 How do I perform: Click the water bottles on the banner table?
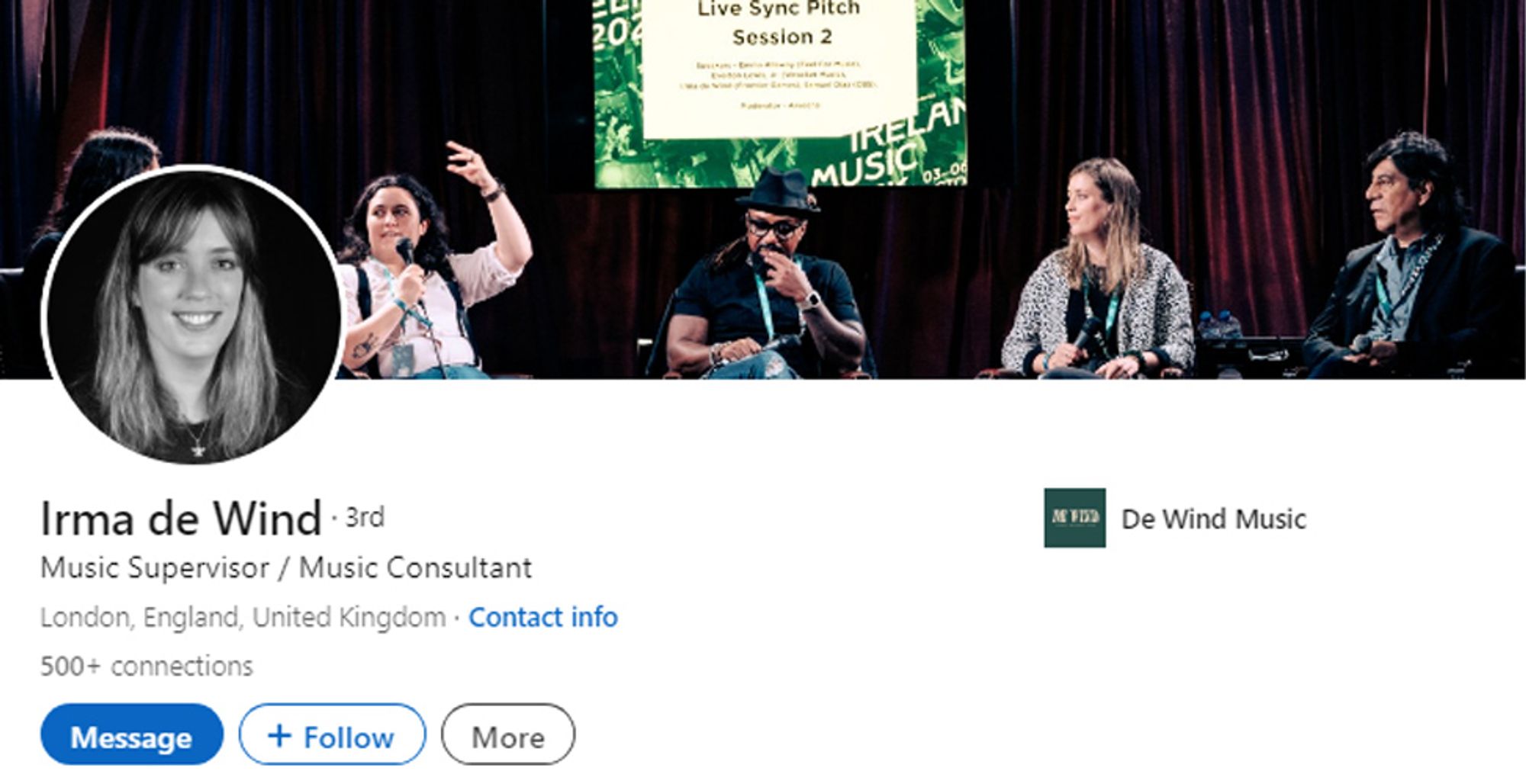tap(1219, 326)
